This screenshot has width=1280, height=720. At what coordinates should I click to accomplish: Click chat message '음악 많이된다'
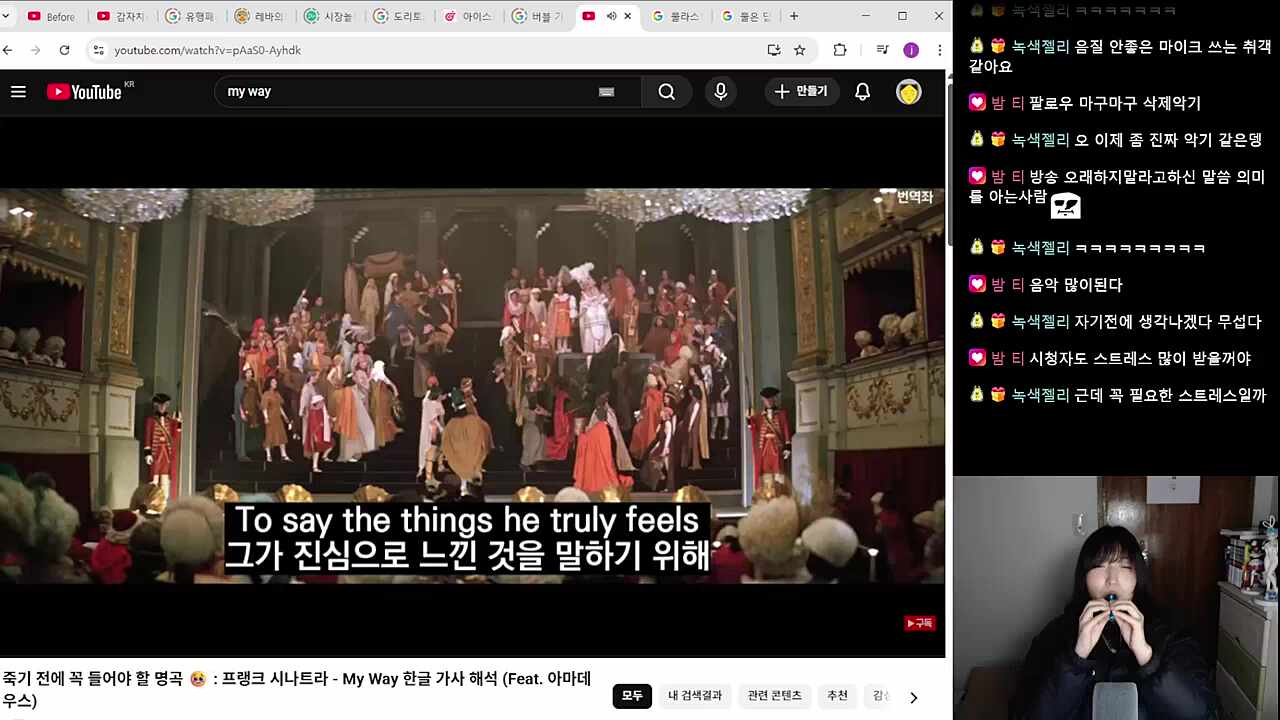click(x=1076, y=285)
